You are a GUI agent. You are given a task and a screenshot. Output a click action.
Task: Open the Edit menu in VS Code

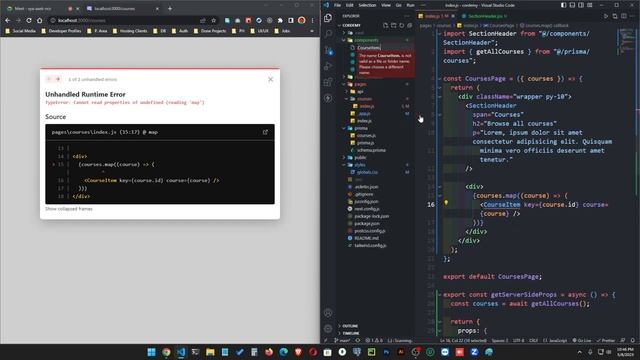[350, 5]
